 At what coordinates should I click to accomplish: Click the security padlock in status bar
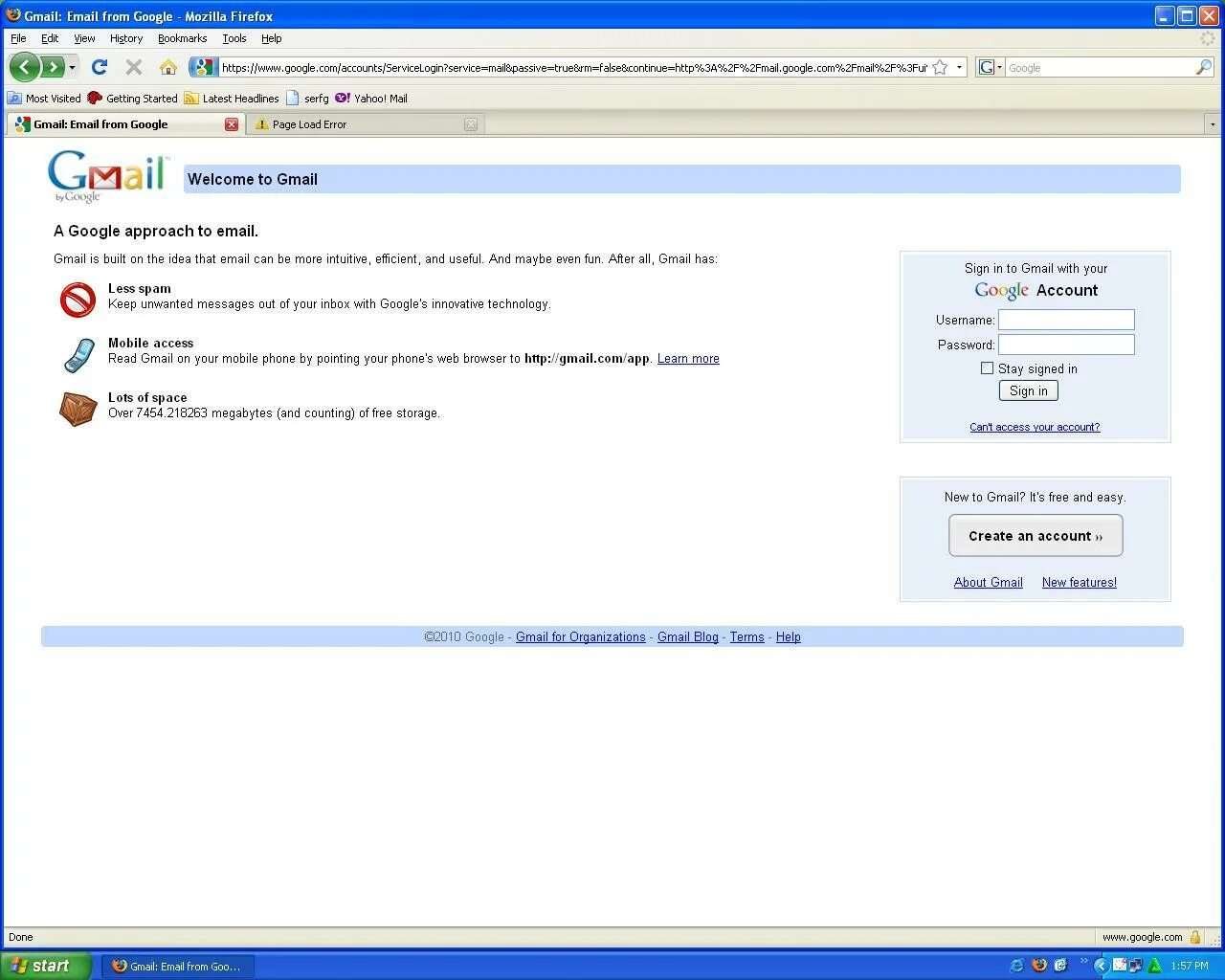tap(1195, 937)
